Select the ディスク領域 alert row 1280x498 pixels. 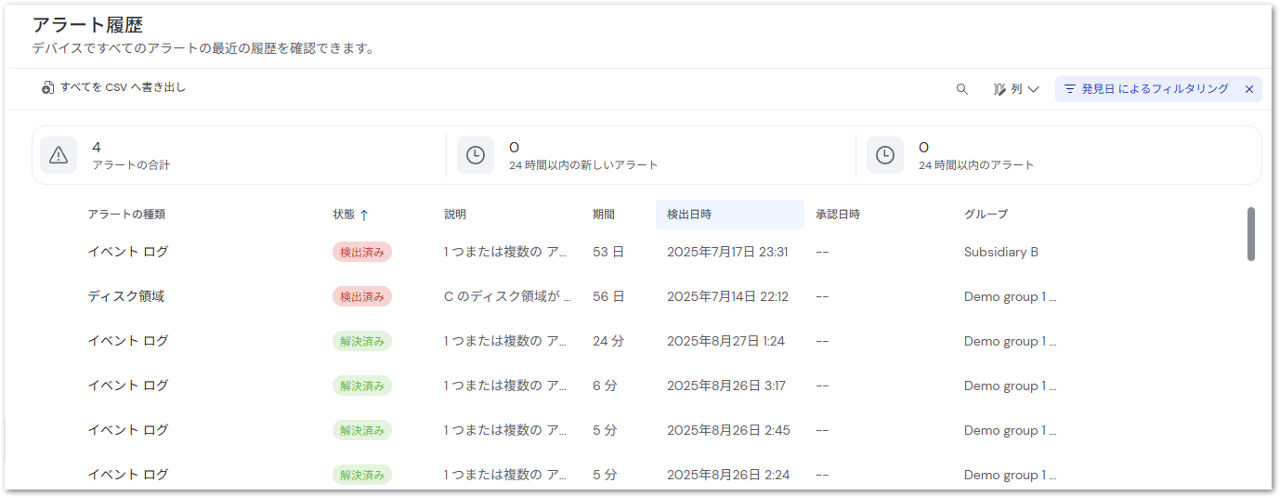tap(640, 297)
